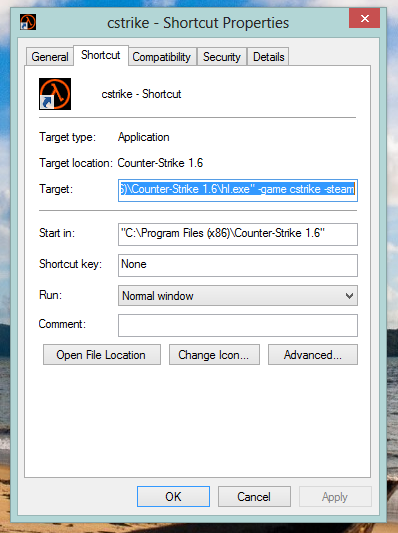The width and height of the screenshot is (398, 533).
Task: Cancel the properties dialog
Action: 254,496
